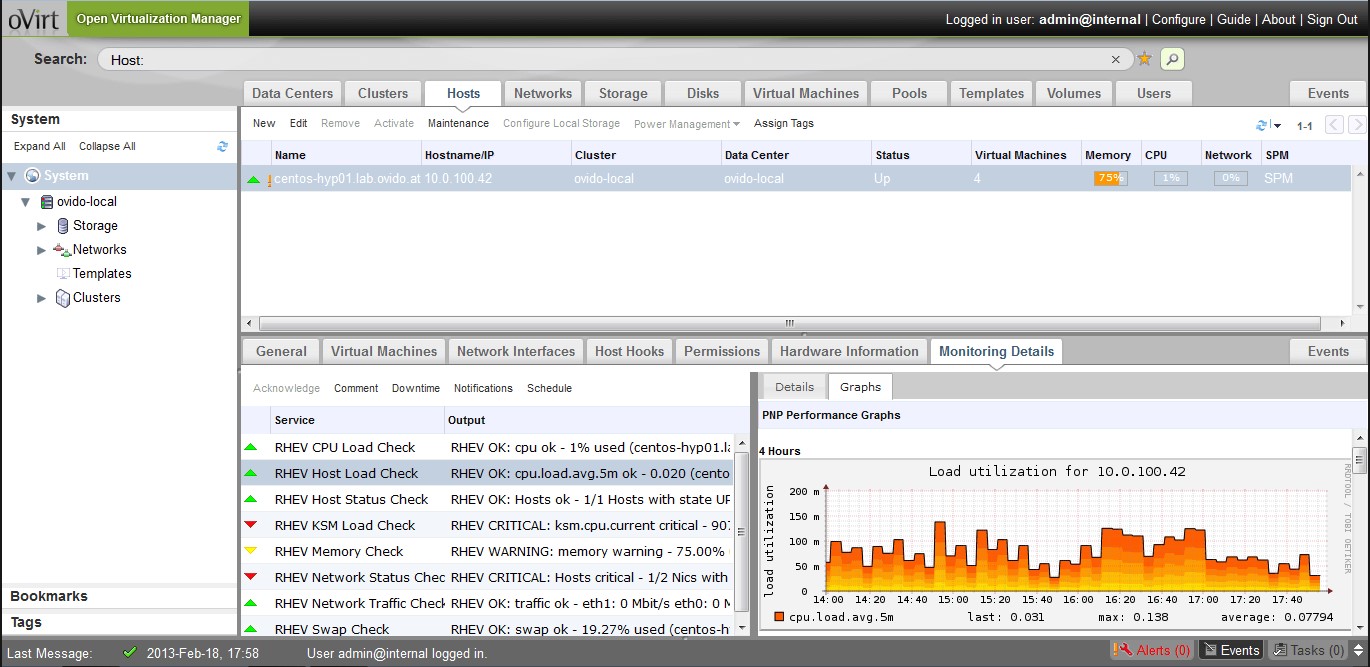This screenshot has height=667, width=1370.
Task: Click the Maintenance button
Action: point(458,124)
